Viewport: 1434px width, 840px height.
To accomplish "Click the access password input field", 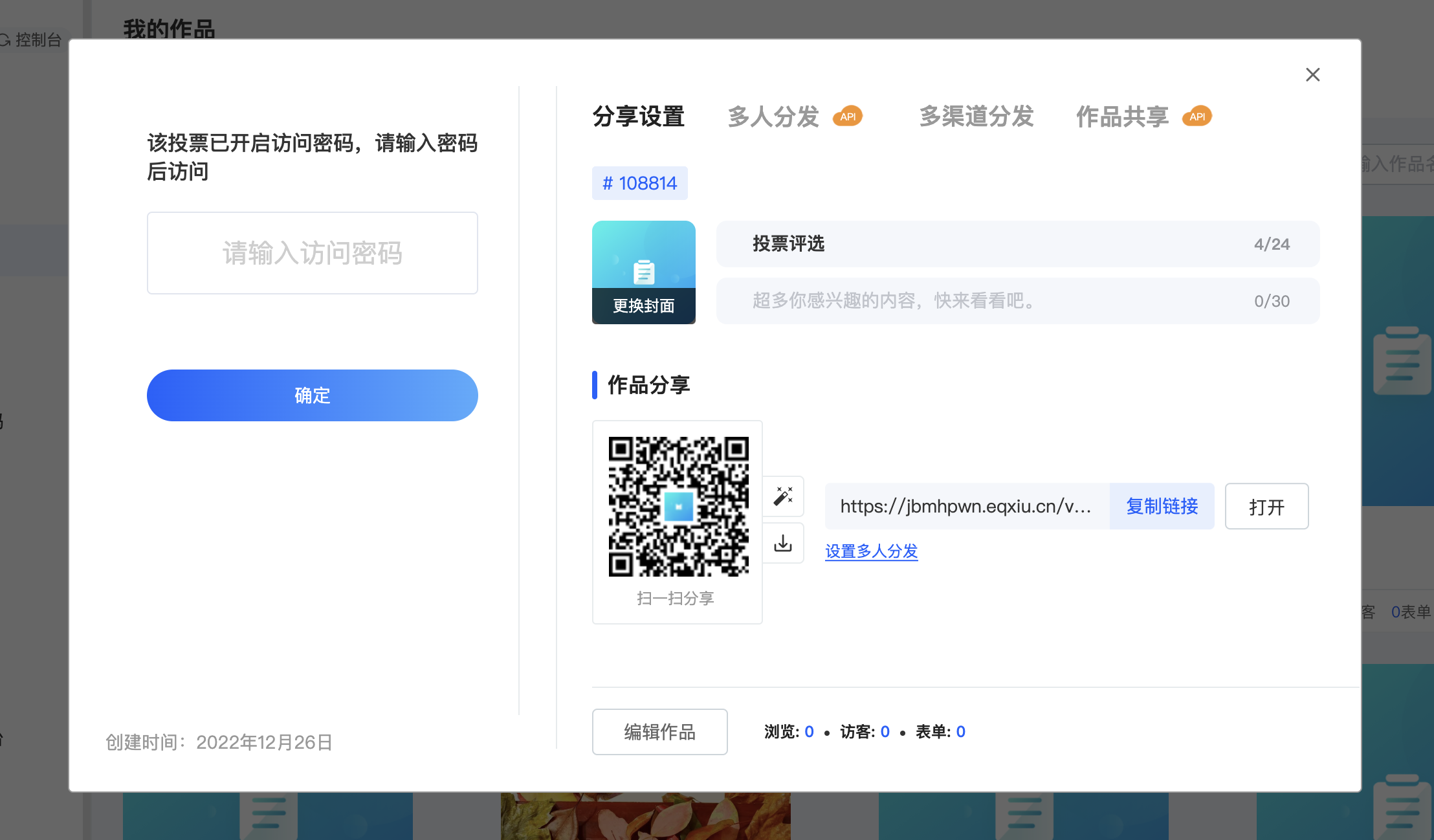I will pyautogui.click(x=313, y=253).
